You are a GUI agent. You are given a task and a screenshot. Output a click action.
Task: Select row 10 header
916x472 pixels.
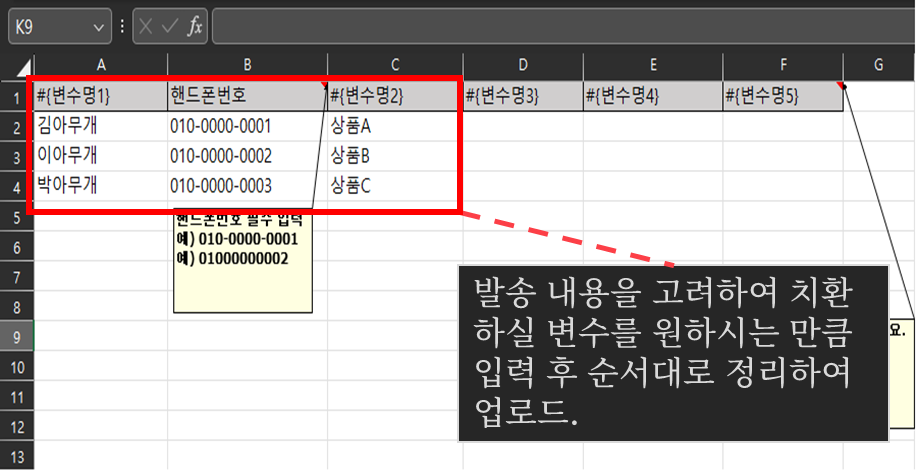tap(17, 367)
